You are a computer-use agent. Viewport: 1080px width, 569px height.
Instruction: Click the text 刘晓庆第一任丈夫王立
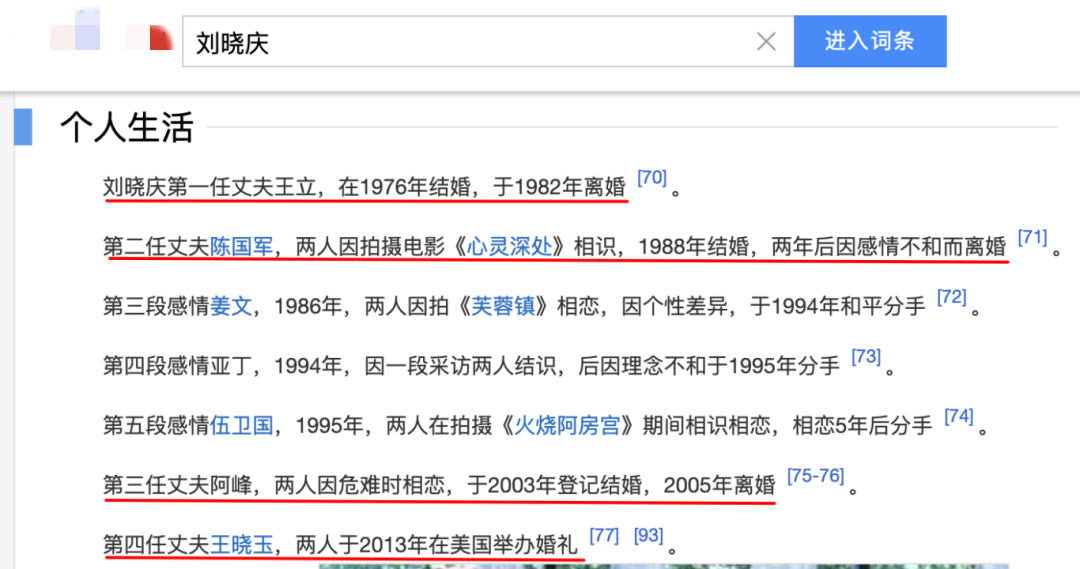coord(209,187)
